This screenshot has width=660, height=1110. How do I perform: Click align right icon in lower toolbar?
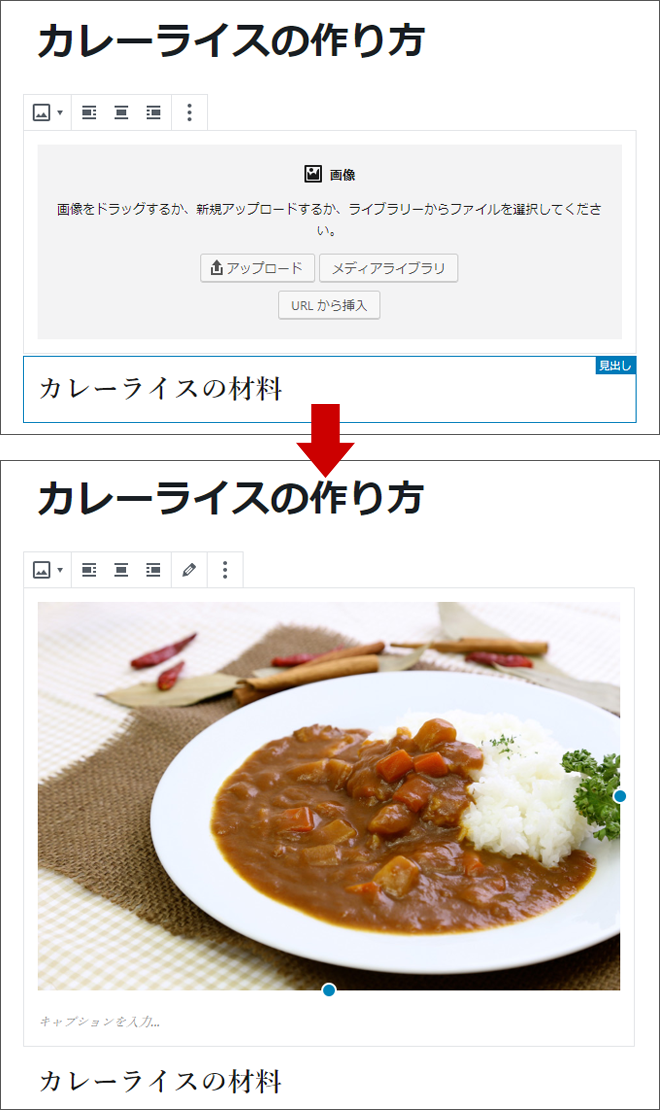pos(154,570)
